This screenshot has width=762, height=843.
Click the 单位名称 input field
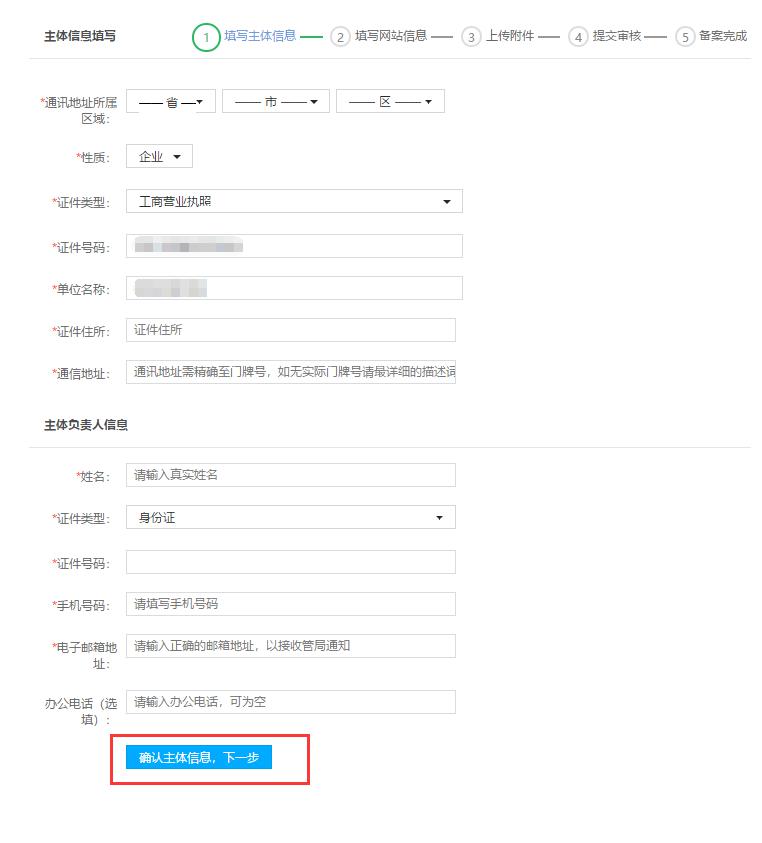pos(294,288)
